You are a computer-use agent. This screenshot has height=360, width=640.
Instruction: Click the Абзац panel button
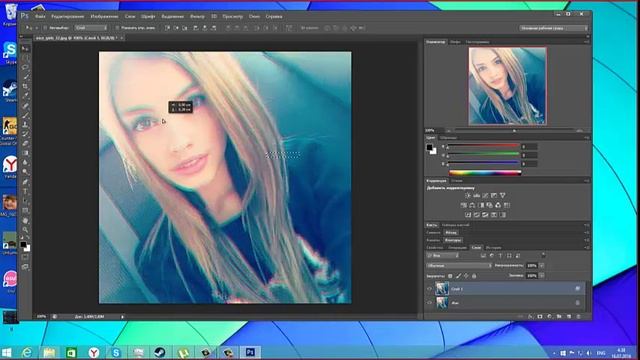tap(451, 233)
